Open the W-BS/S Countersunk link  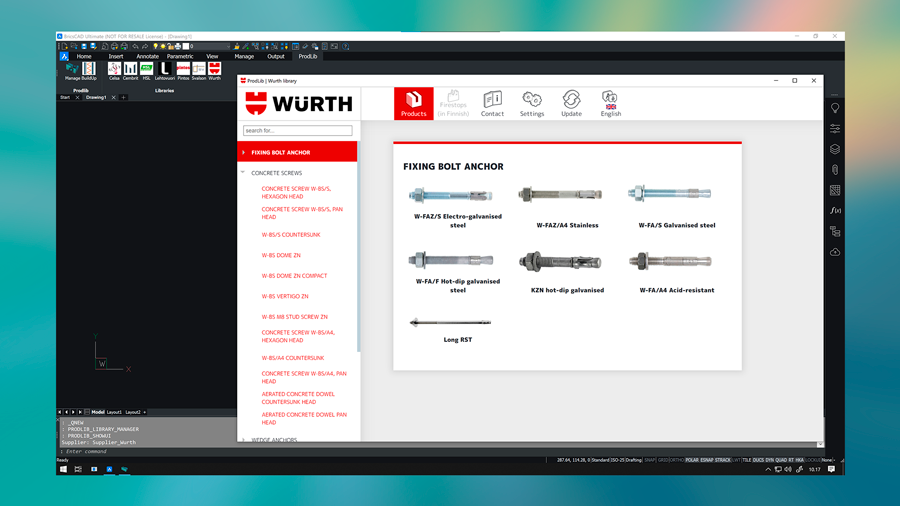tap(291, 235)
